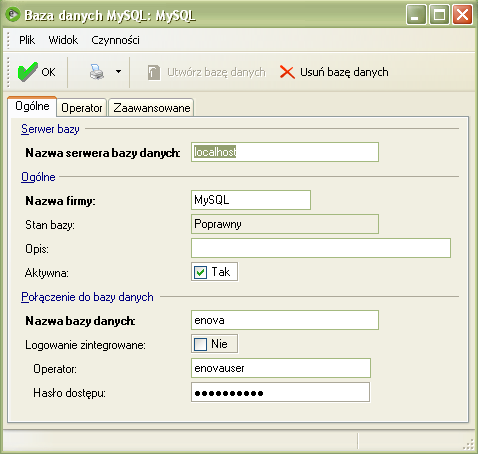Select the Ogólne tab
Viewport: 478px width, 454px height.
tap(32, 106)
